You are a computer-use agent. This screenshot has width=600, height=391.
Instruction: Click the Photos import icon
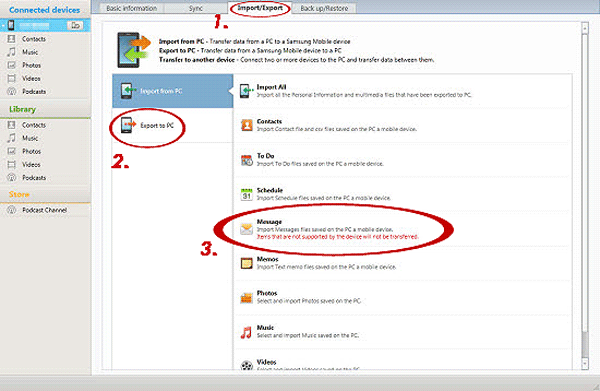pos(246,298)
